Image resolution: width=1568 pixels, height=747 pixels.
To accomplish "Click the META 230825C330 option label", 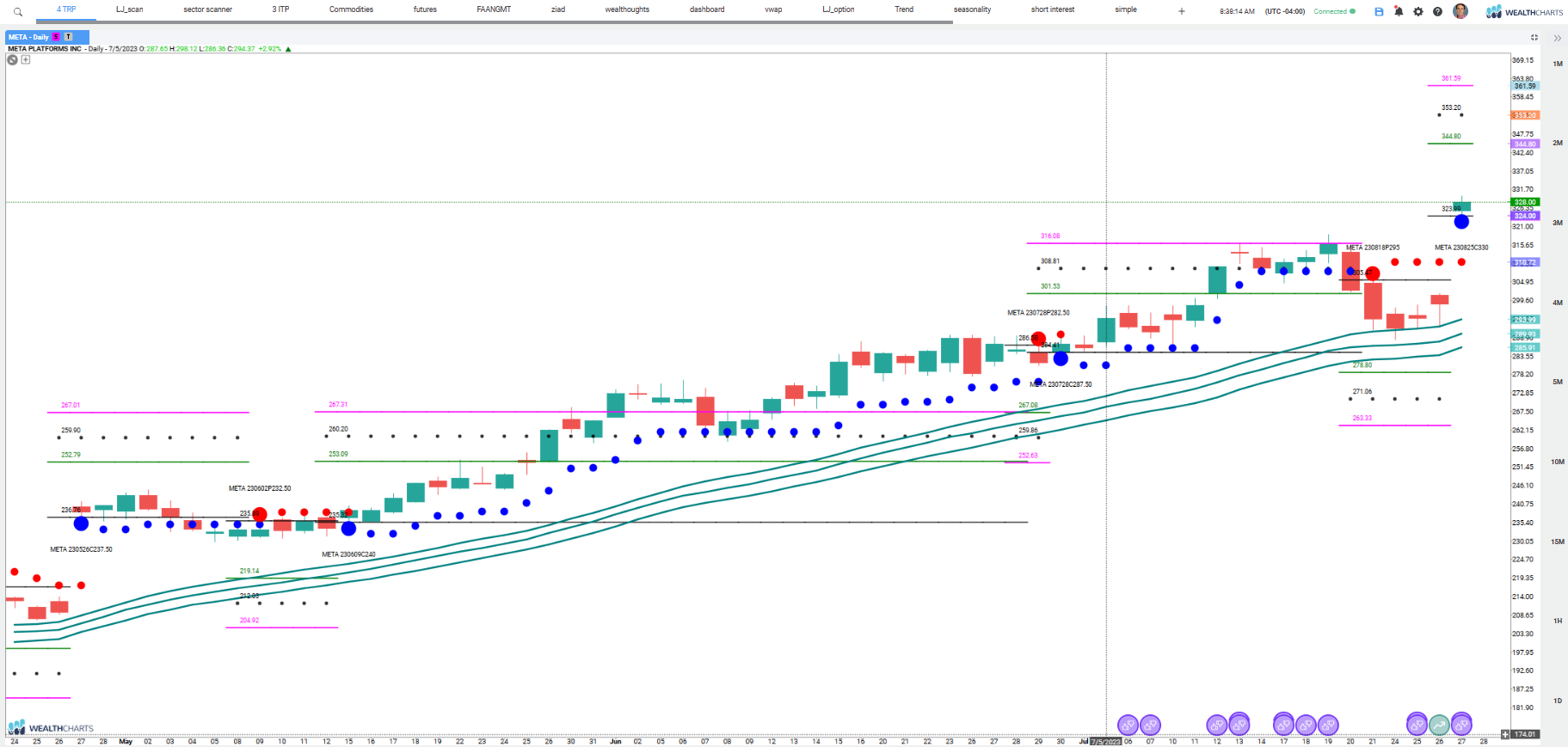I will pos(1461,248).
